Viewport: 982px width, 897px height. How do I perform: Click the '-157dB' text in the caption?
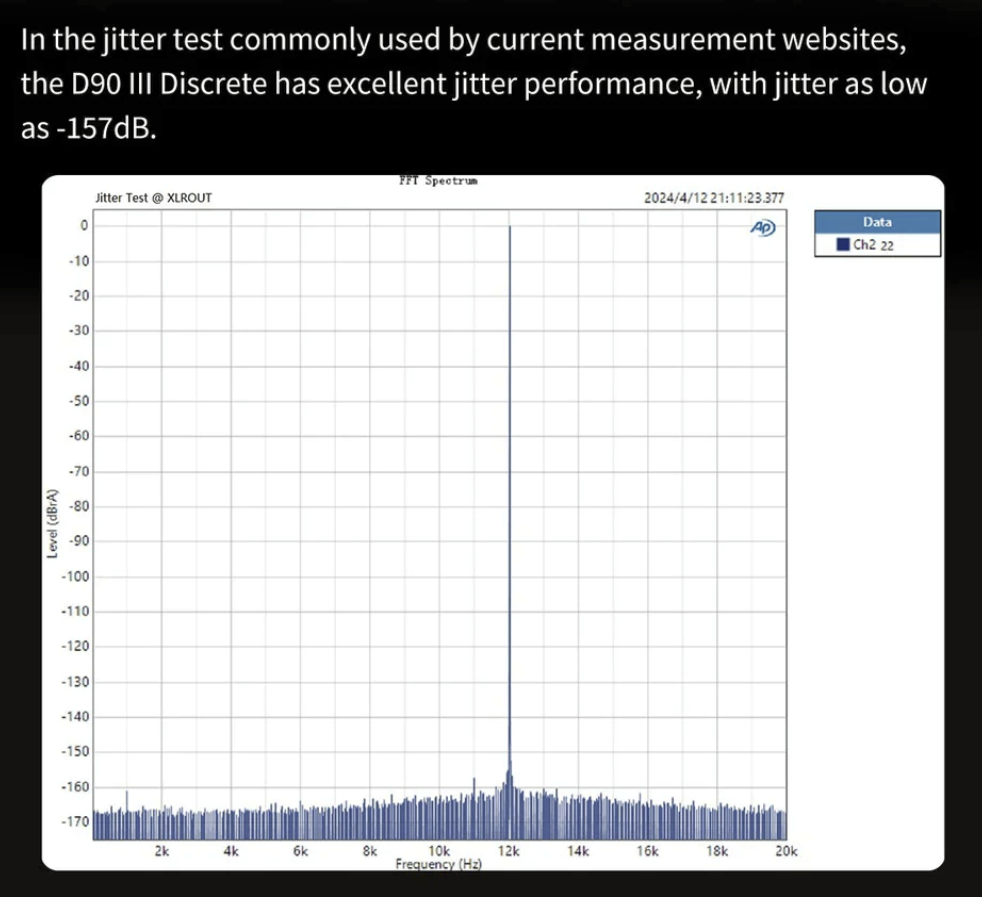coord(104,128)
